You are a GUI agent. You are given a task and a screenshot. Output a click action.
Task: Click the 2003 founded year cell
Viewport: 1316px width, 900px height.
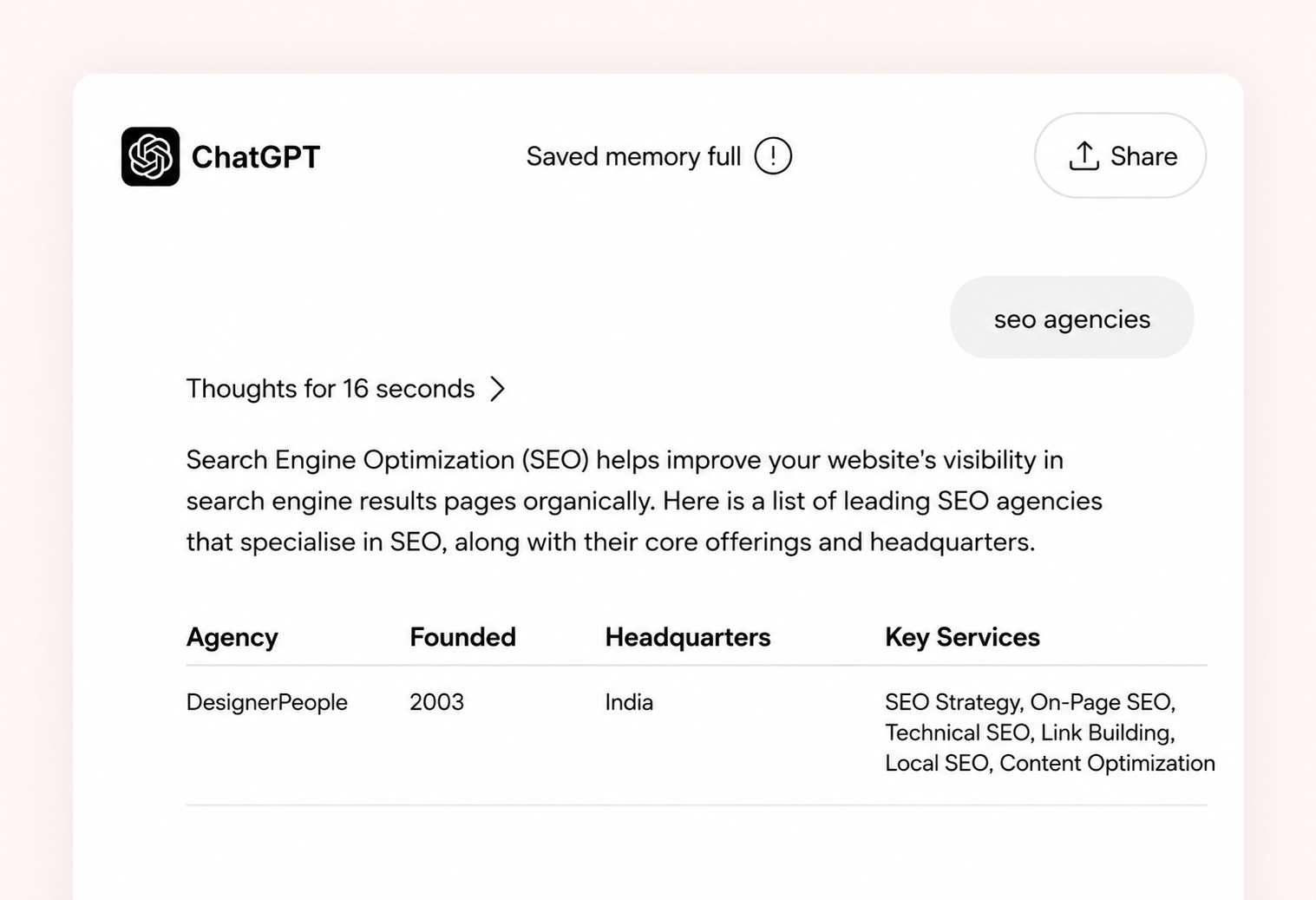436,702
